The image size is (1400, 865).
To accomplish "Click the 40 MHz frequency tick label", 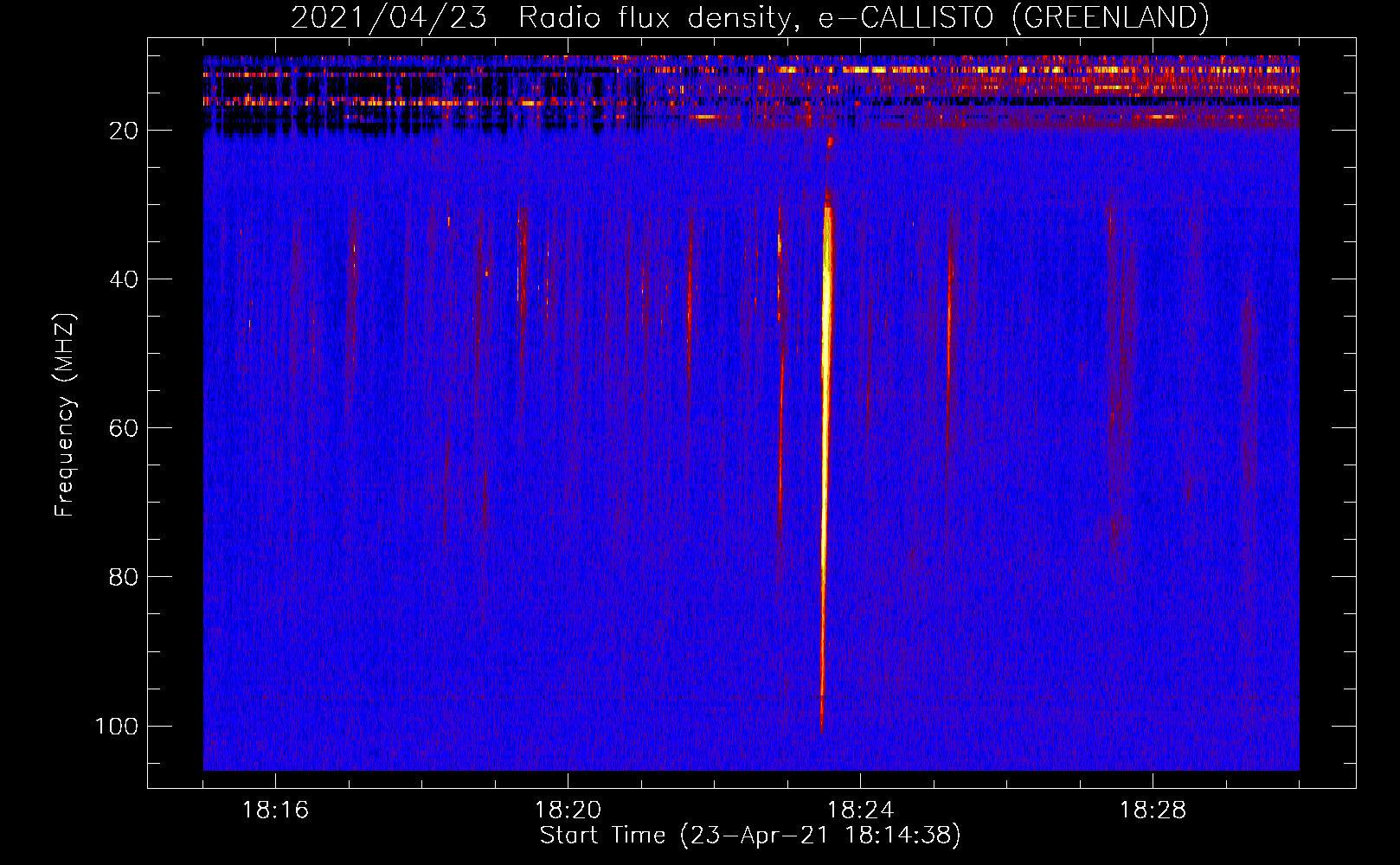I will tap(124, 279).
